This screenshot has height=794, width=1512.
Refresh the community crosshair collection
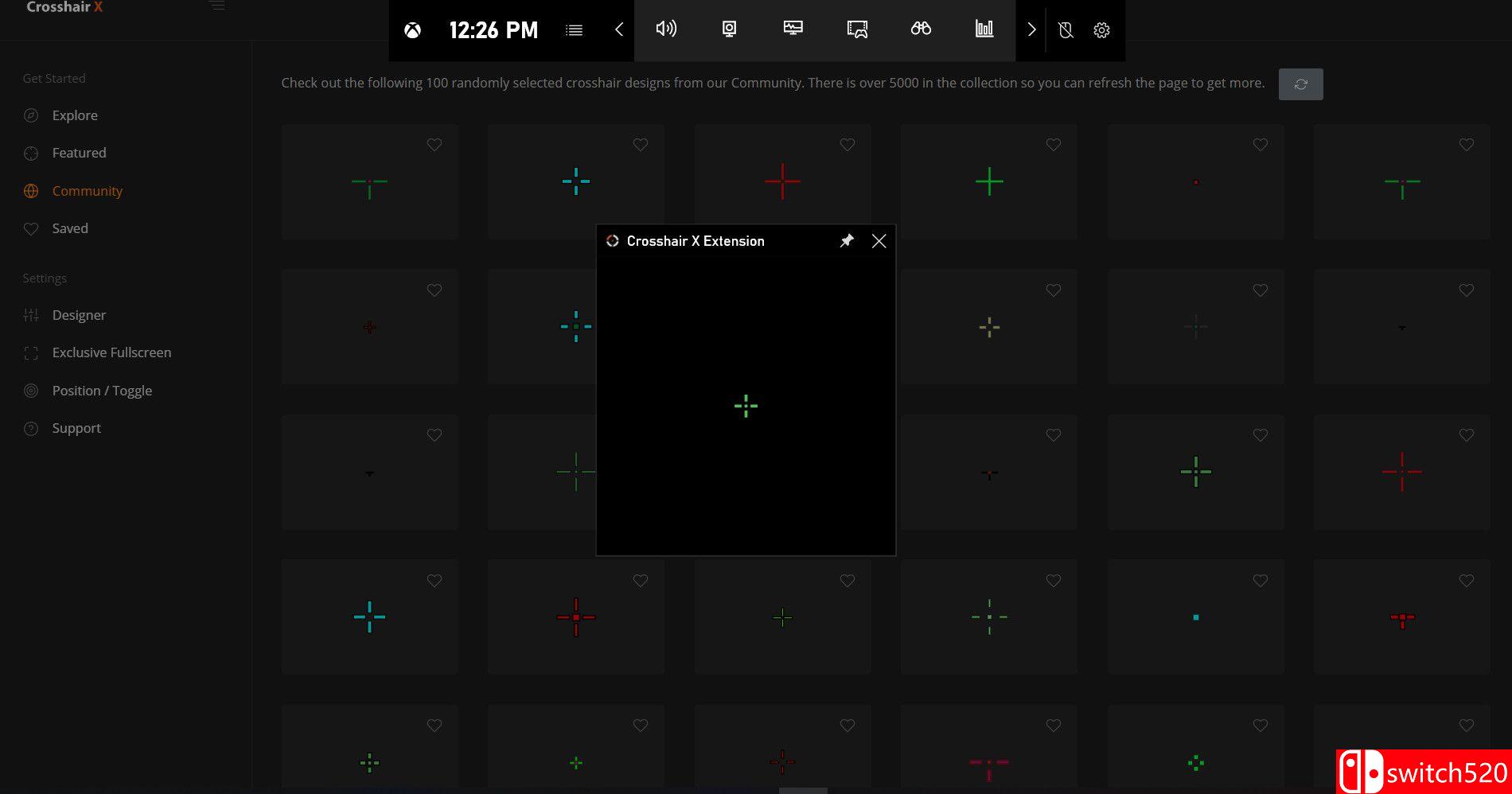(1300, 84)
